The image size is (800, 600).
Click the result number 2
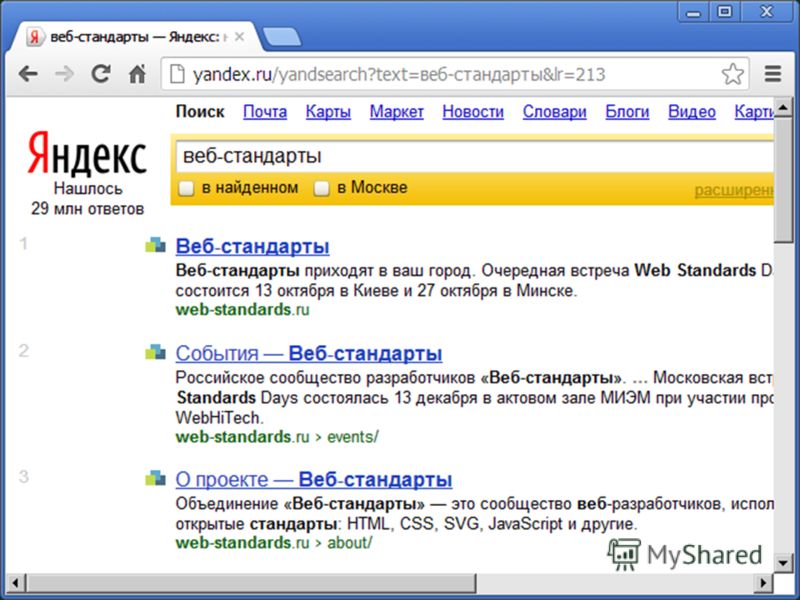(23, 351)
